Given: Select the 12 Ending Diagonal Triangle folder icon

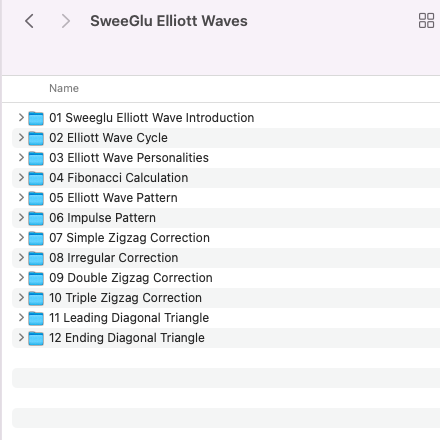Looking at the screenshot, I should (36, 338).
